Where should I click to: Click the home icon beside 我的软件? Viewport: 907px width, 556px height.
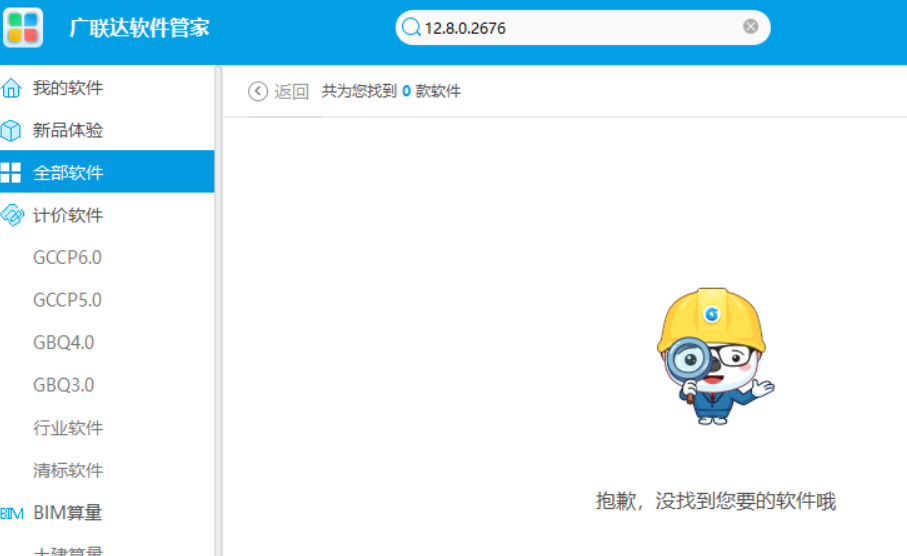point(11,88)
